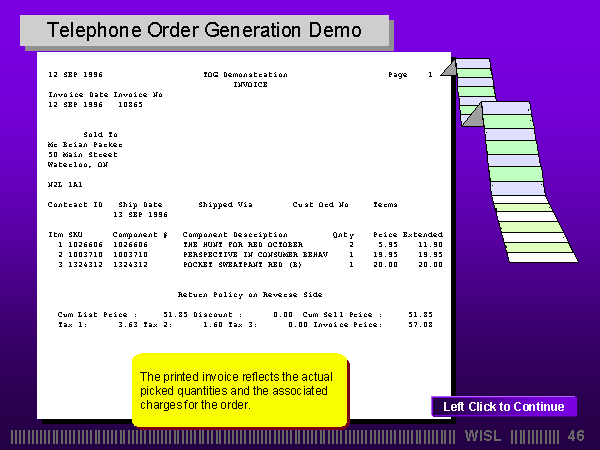Click the Invoice Price total 57.08
600x450 pixels.
(420, 324)
